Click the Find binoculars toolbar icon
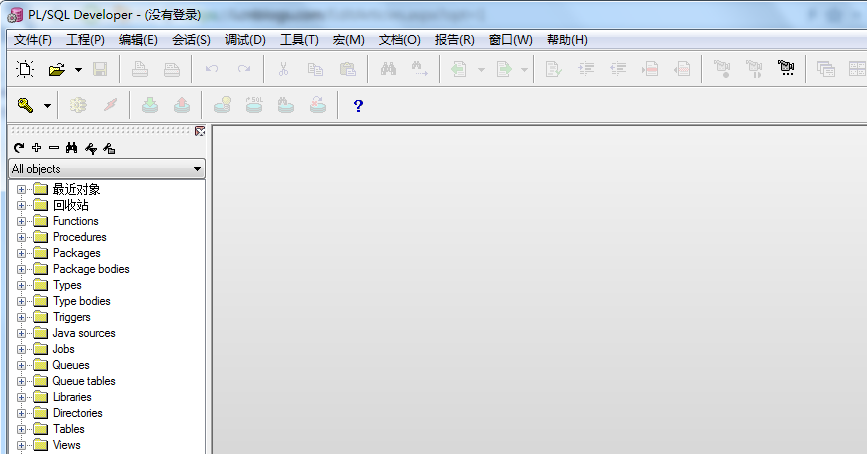The image size is (867, 454). pos(388,69)
